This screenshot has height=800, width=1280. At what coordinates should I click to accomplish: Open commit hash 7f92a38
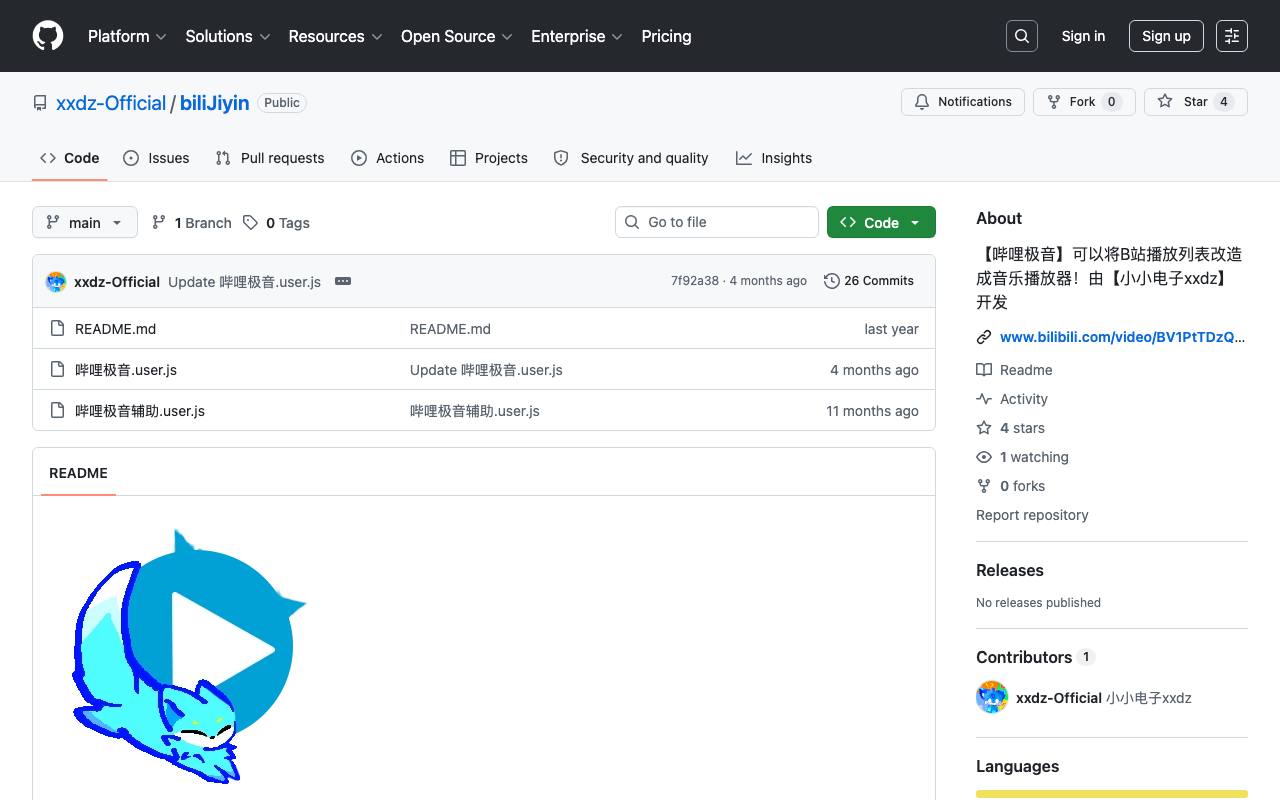pos(695,281)
